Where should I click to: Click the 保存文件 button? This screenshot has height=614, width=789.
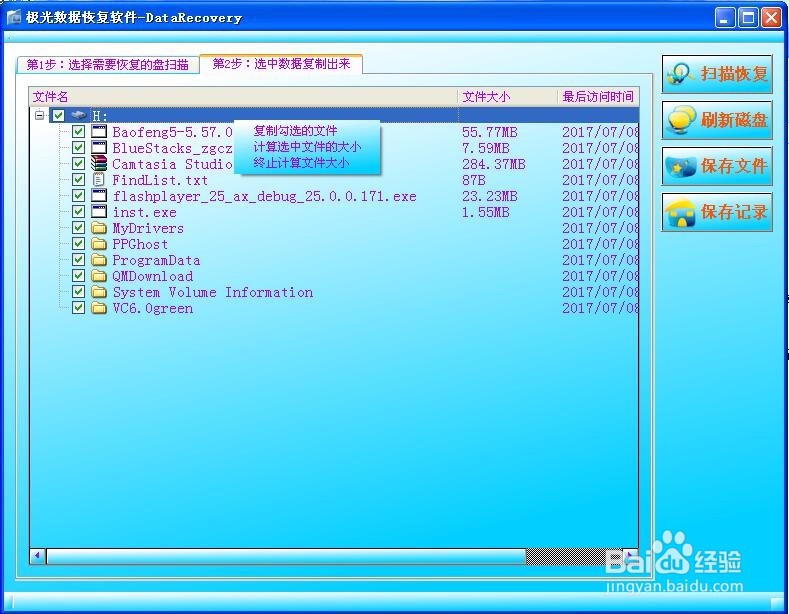coord(717,166)
